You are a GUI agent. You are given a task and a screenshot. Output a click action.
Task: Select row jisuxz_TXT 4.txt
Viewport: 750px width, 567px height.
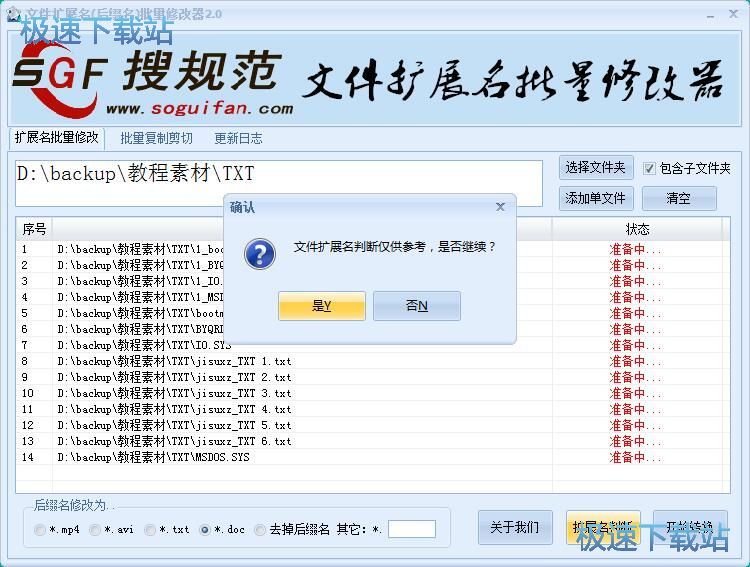(x=373, y=409)
